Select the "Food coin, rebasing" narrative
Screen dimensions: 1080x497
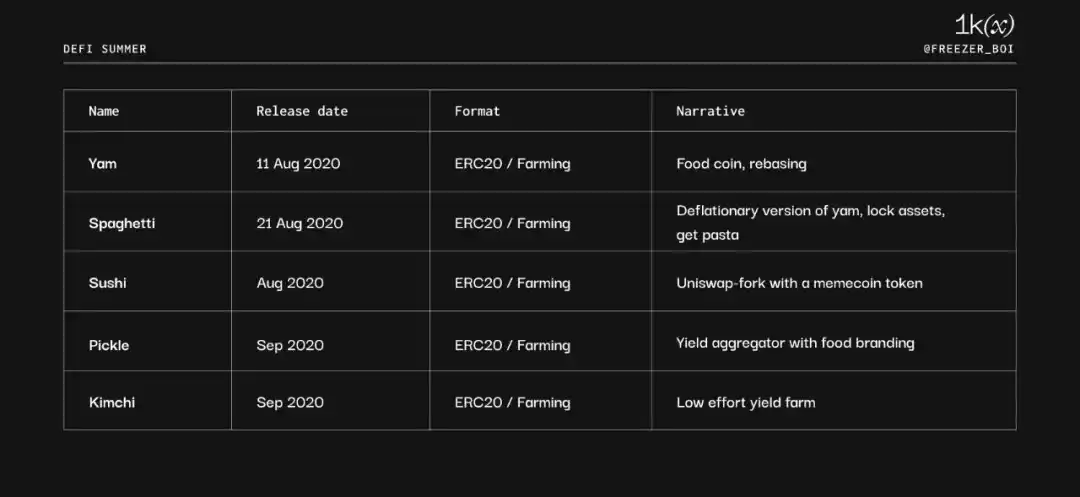[741, 163]
